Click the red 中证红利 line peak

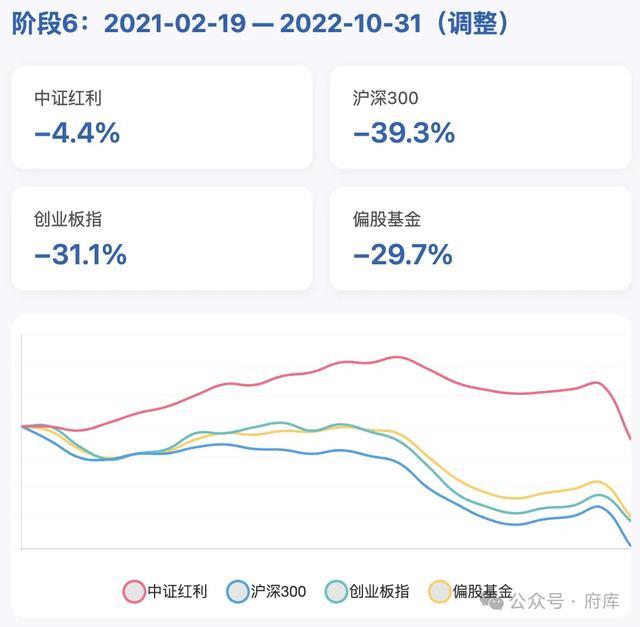[396, 358]
